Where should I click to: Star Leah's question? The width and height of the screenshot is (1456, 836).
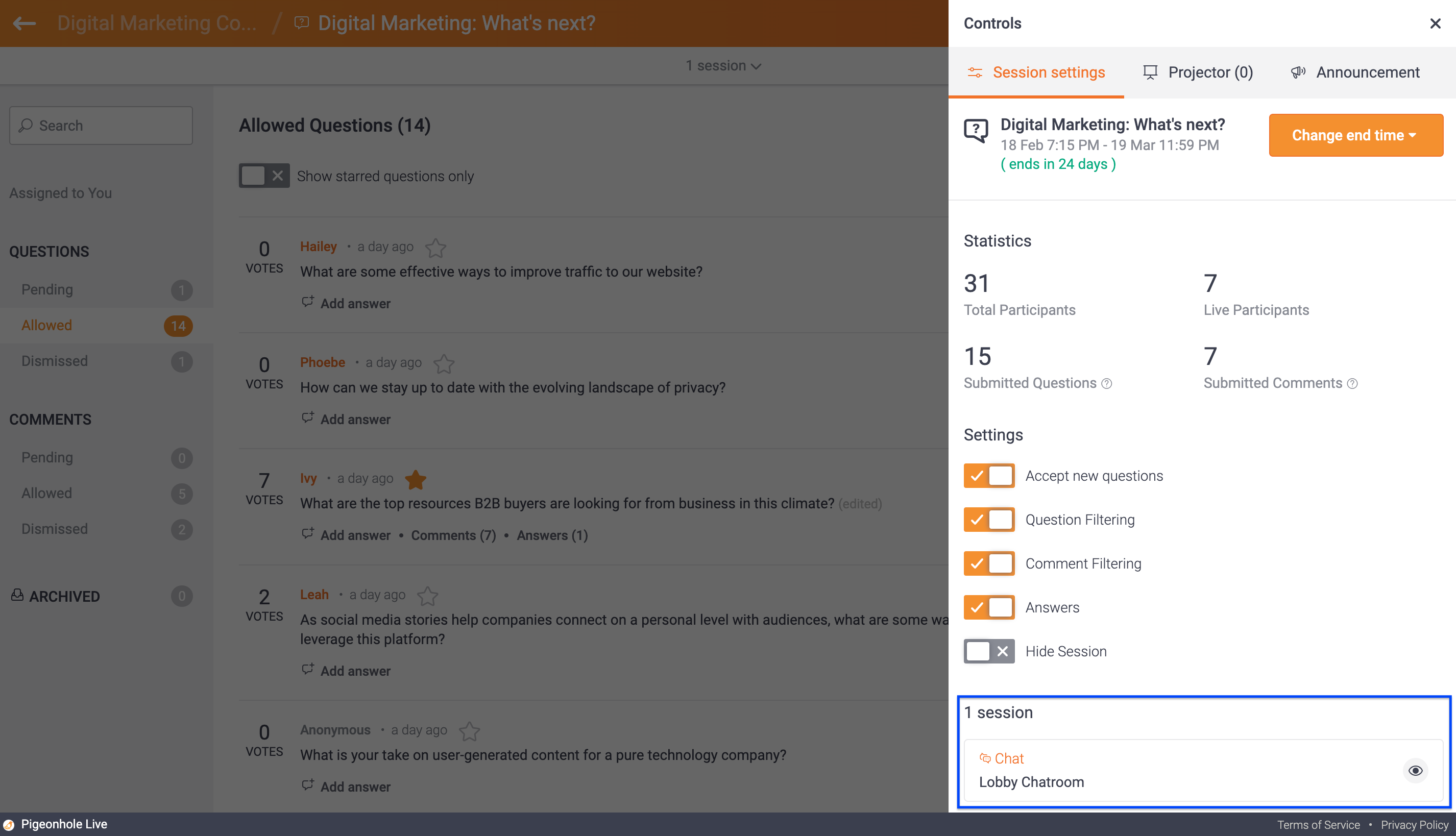pyautogui.click(x=427, y=596)
